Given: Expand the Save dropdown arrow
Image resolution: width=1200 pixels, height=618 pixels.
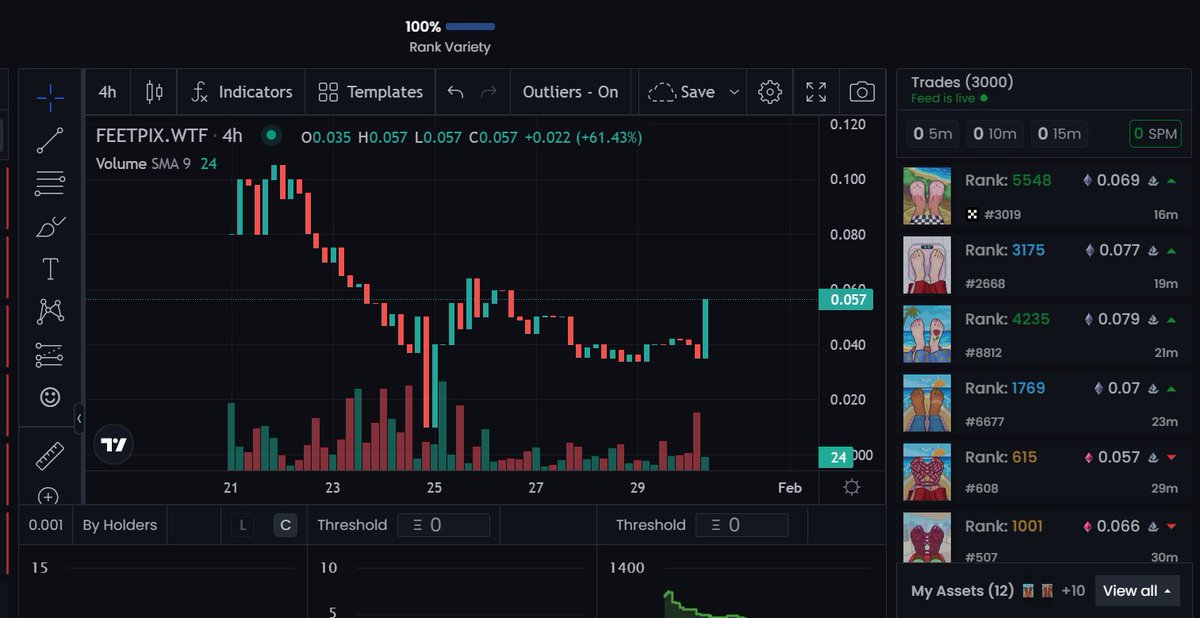Looking at the screenshot, I should click(x=734, y=92).
